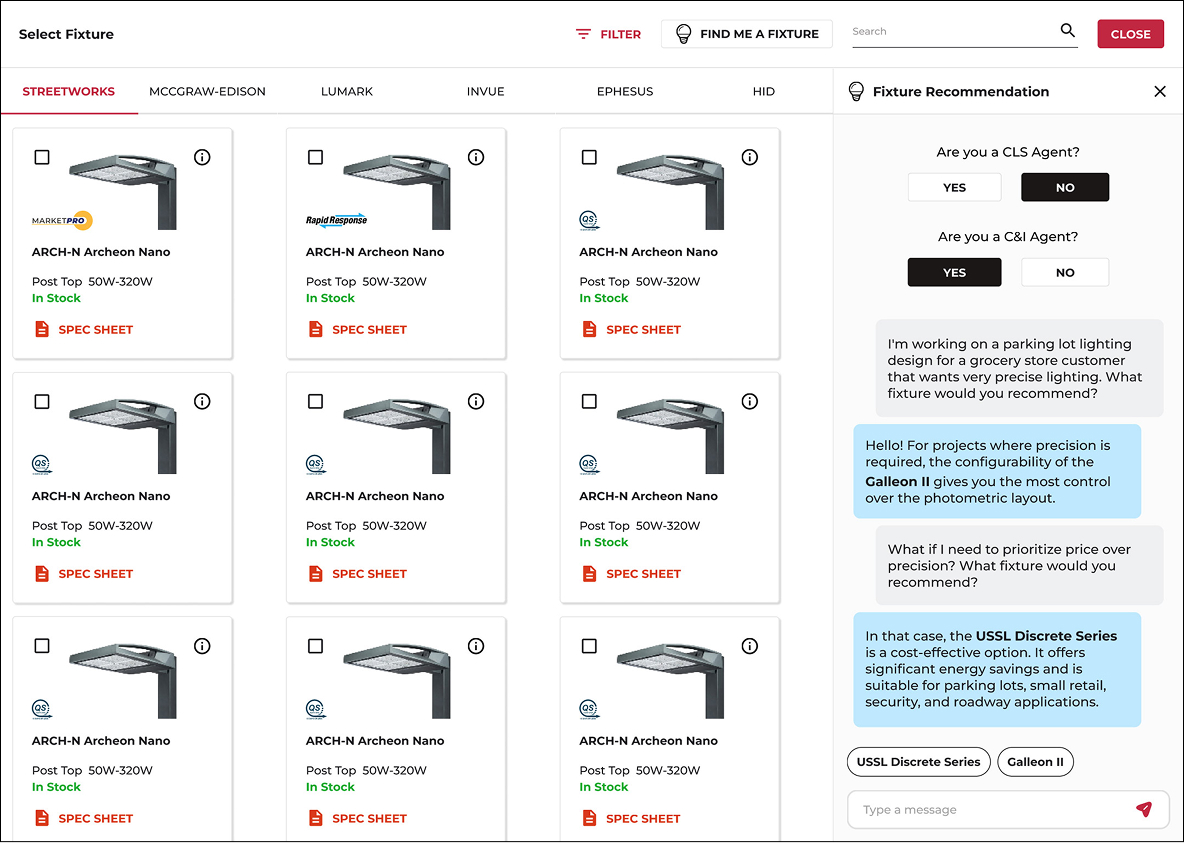
Task: Tick the checkbox on the MarketPro fixture card
Action: click(x=42, y=157)
